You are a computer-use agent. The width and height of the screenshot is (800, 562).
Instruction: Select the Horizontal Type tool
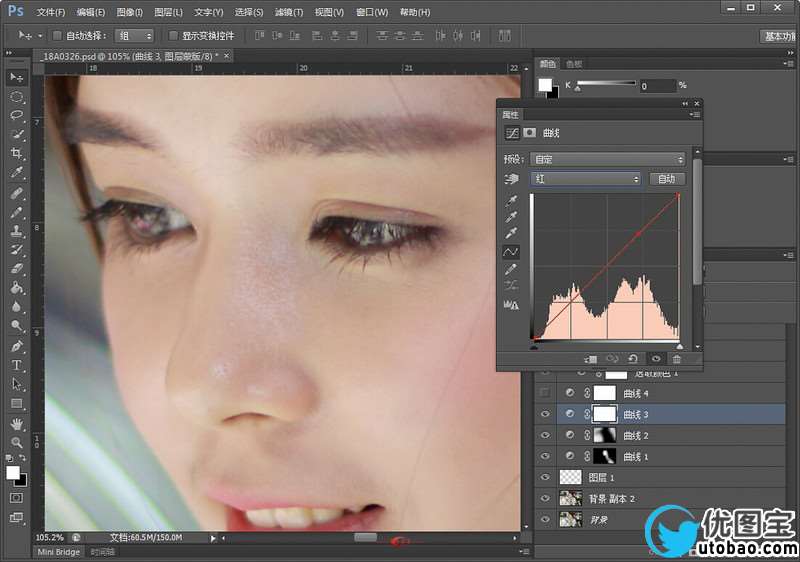17,365
